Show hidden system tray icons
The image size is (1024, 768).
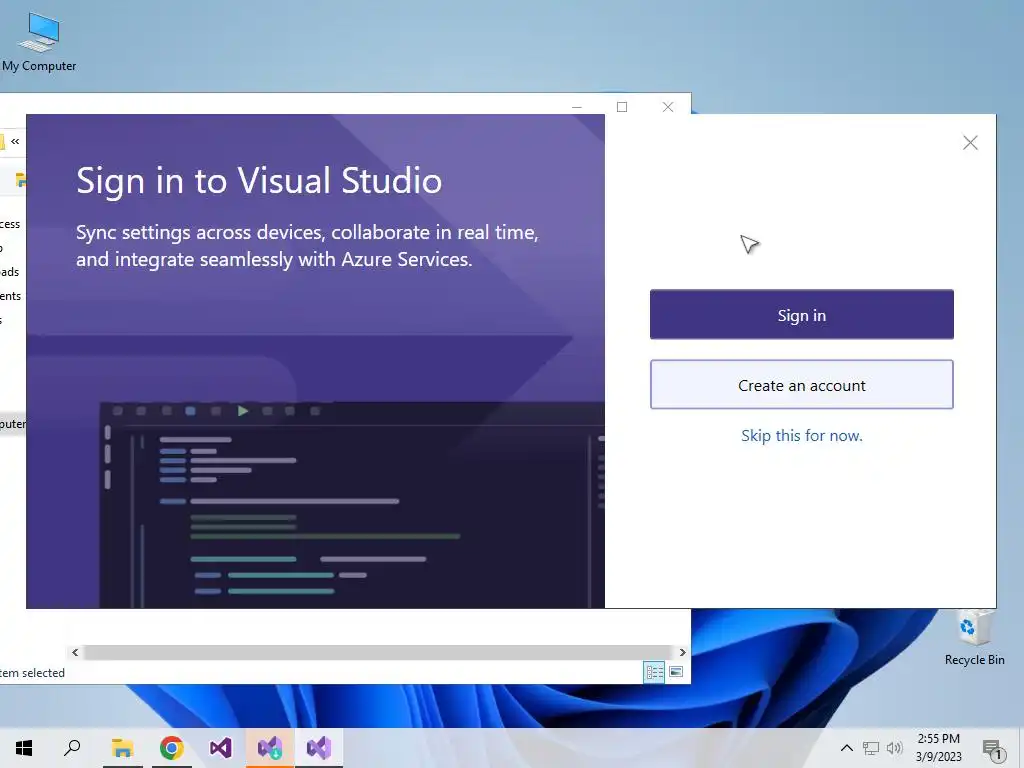846,748
